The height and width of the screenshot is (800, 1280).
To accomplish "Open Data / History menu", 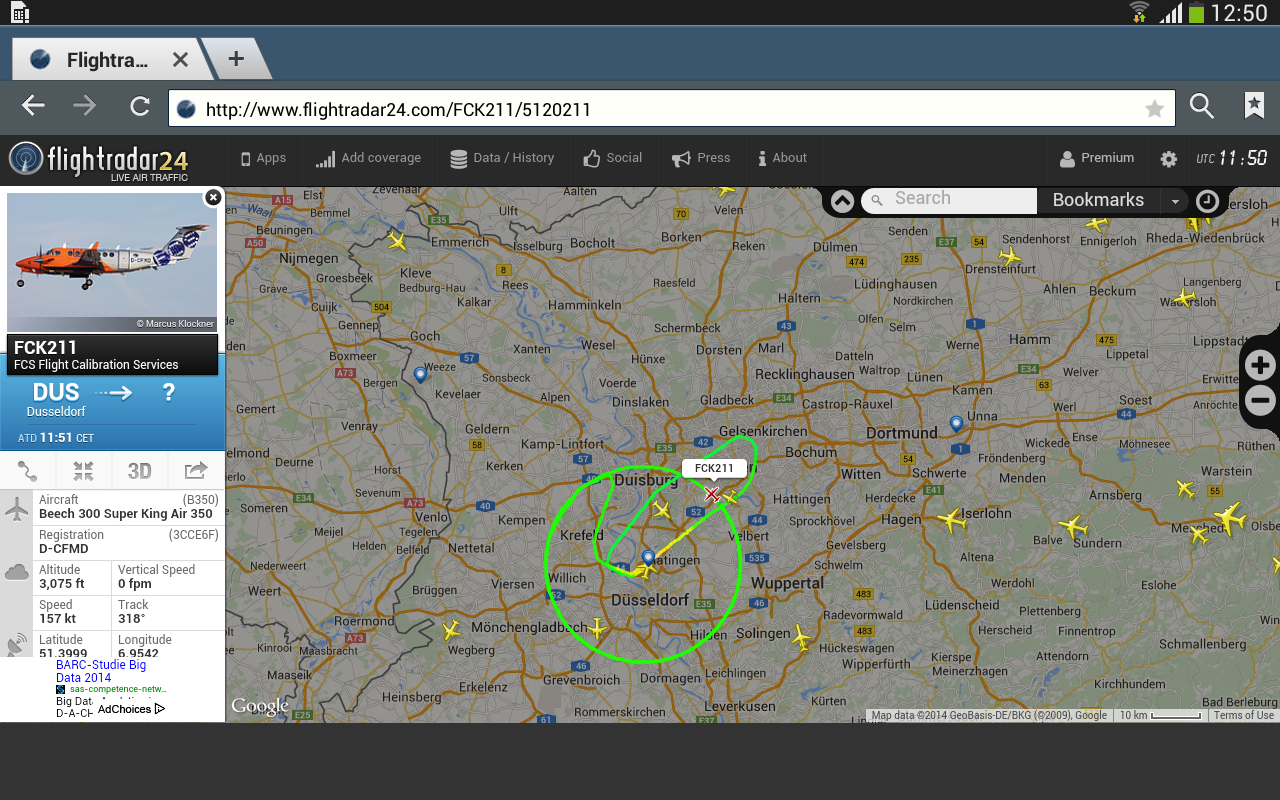I will [502, 158].
